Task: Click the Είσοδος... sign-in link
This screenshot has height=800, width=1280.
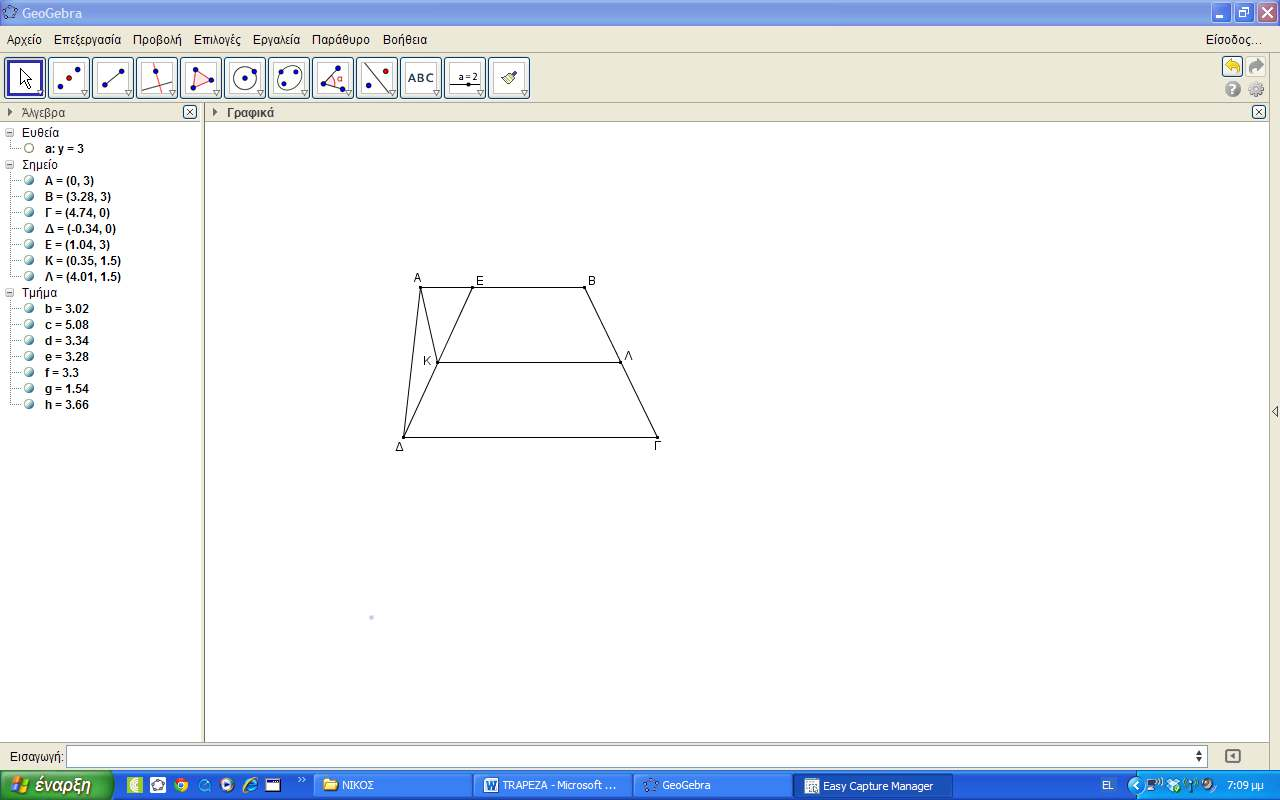Action: coord(1234,40)
